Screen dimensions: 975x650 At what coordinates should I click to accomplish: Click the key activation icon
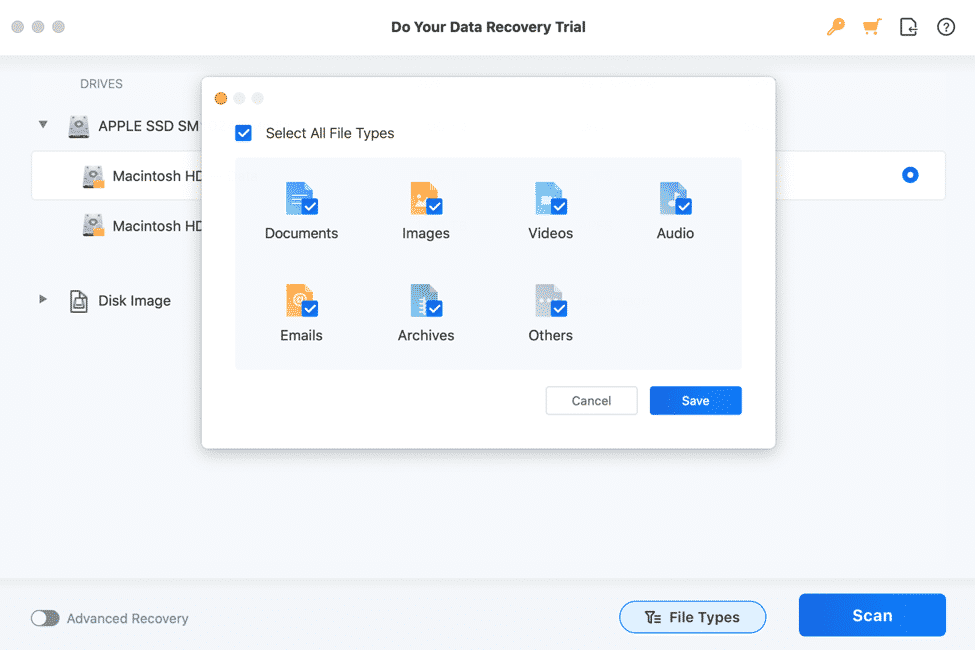point(835,27)
